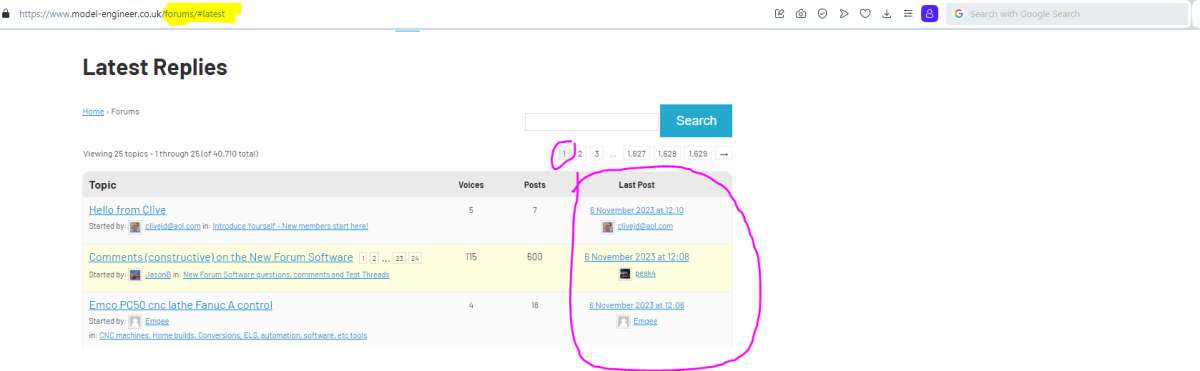Click the purple profile account icon
Image resolution: width=1200 pixels, height=371 pixels.
click(x=930, y=14)
